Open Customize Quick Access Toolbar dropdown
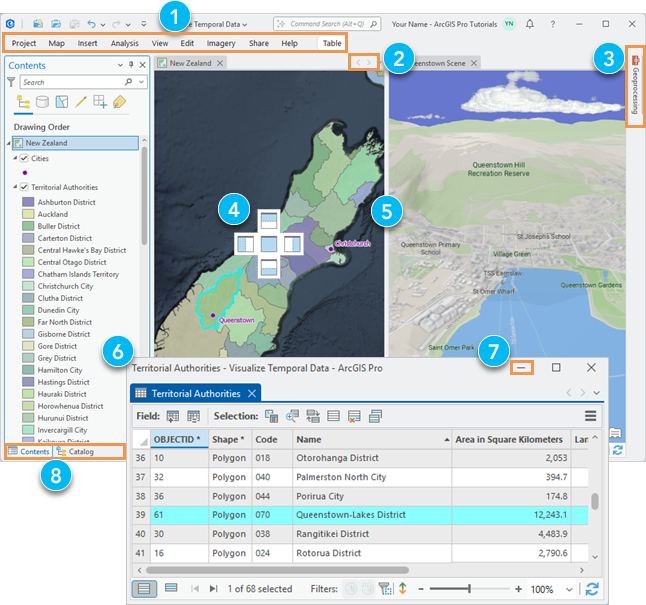Image resolution: width=646 pixels, height=605 pixels. pos(143,24)
